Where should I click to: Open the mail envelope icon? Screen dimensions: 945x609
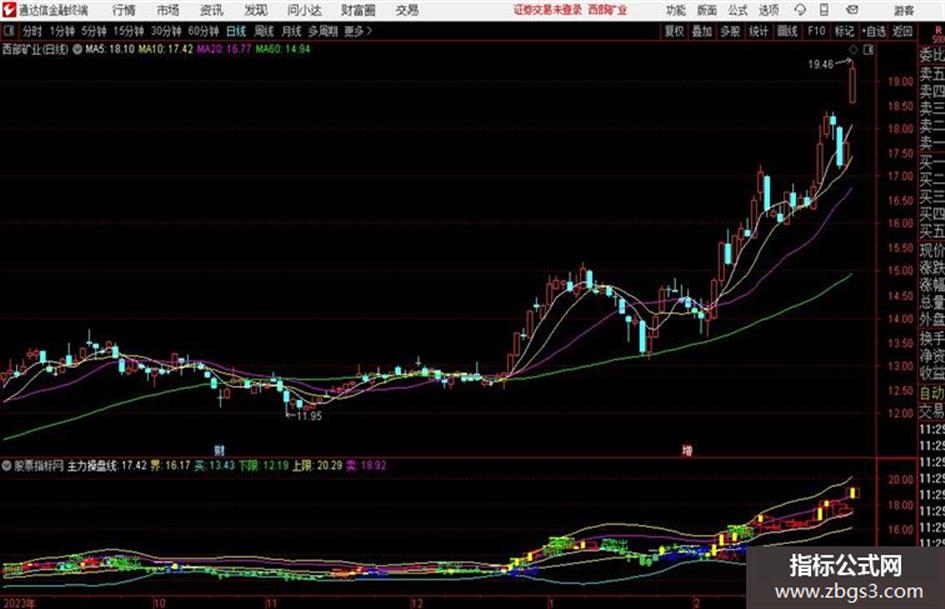(x=852, y=10)
